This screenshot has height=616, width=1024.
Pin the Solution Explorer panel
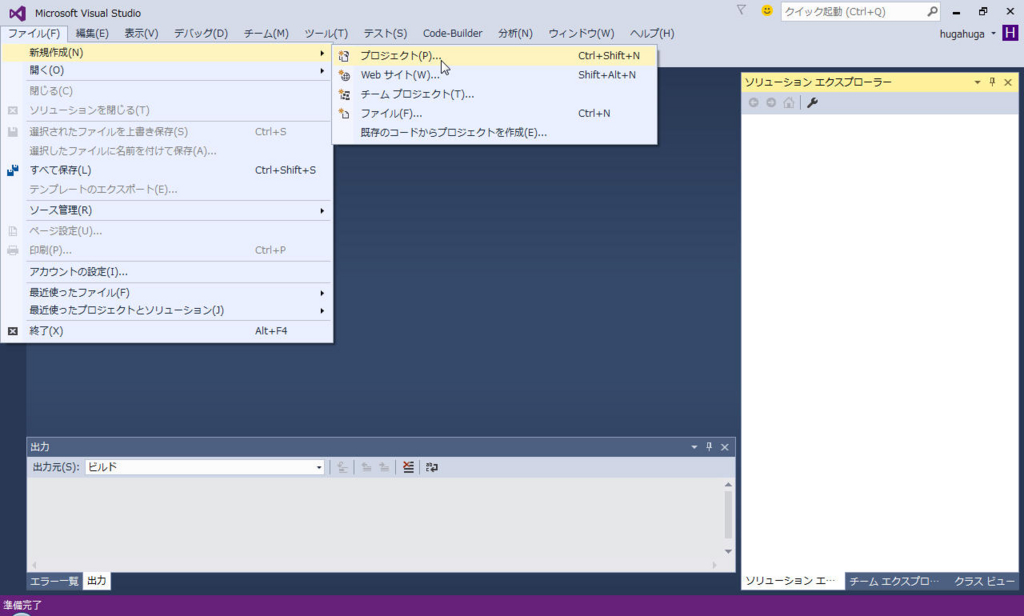coord(992,82)
